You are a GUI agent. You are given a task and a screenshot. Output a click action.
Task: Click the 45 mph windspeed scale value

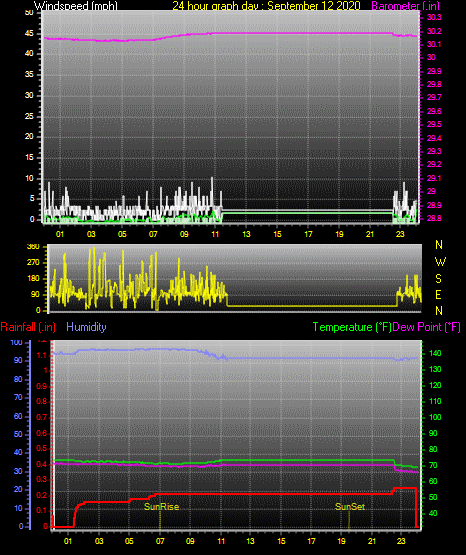point(29,34)
